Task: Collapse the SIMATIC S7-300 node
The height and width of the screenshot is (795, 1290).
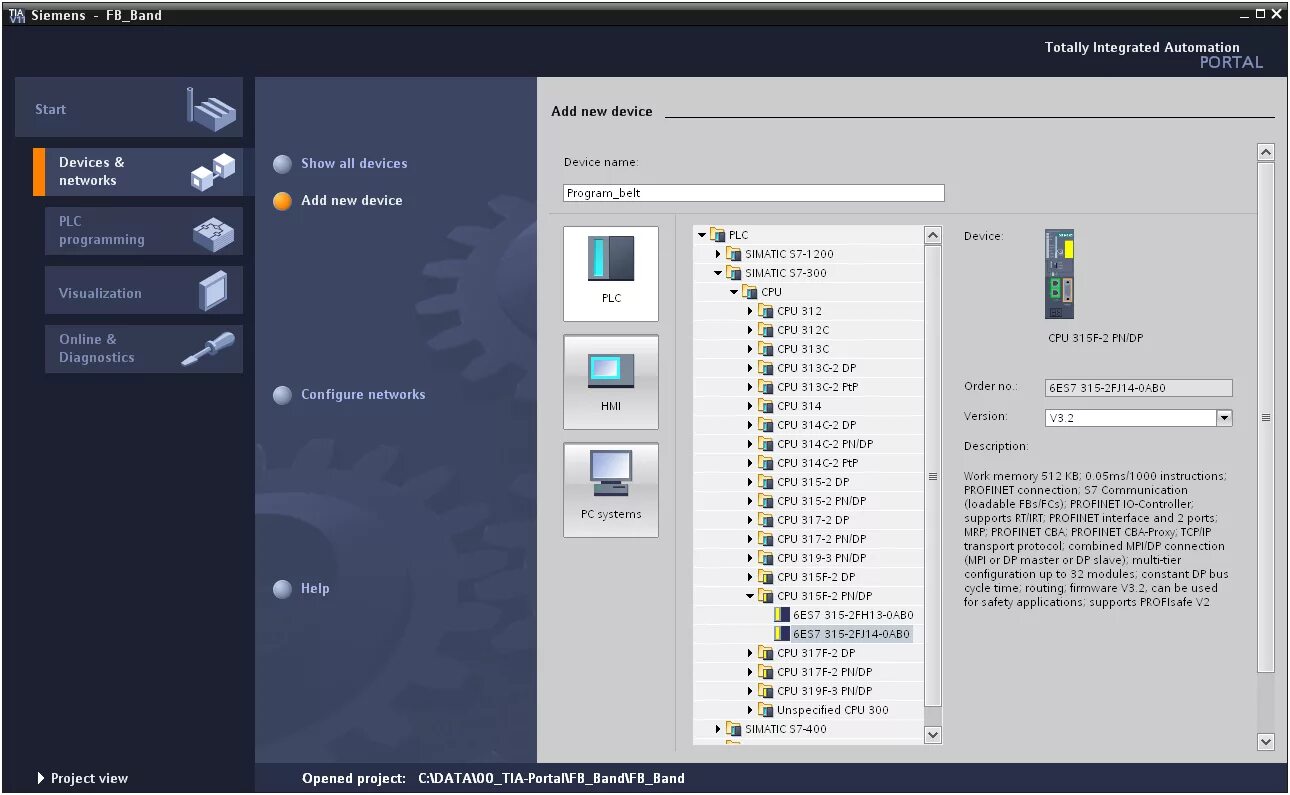Action: [718, 273]
